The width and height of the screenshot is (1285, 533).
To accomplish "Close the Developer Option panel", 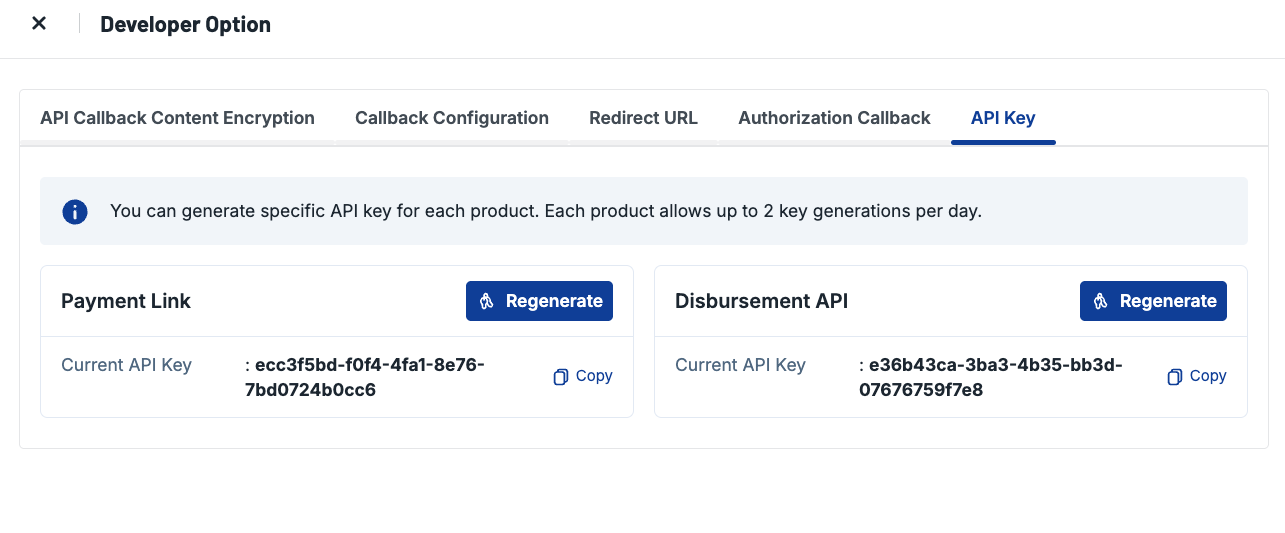I will (39, 24).
